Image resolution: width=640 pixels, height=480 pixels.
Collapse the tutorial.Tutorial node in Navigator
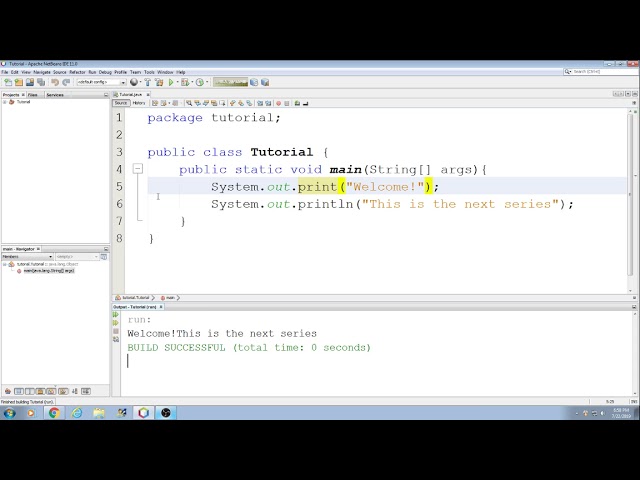coord(4,264)
